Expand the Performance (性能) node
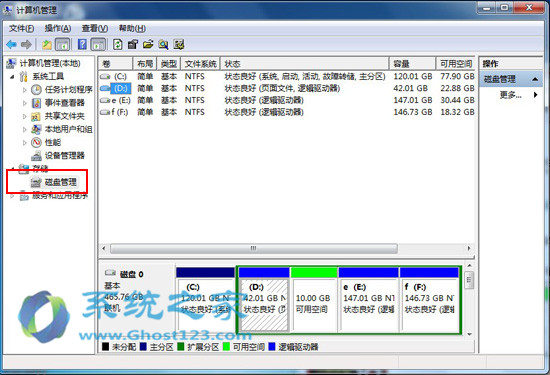 (25, 143)
